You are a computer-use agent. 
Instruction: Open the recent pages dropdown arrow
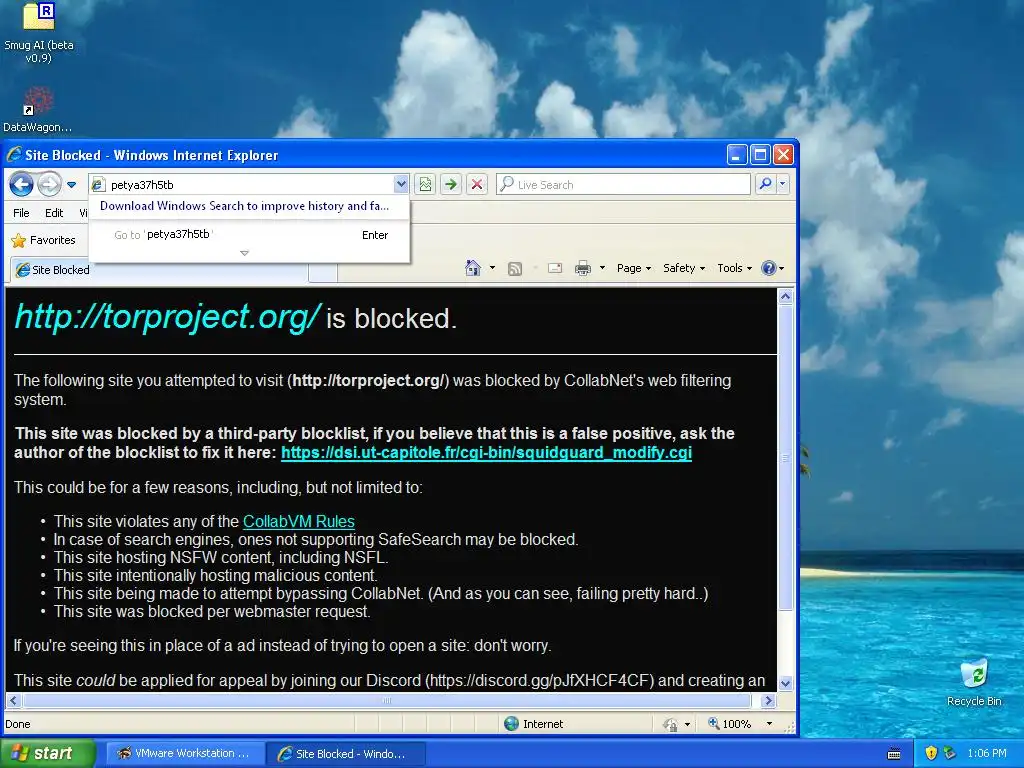pyautogui.click(x=71, y=185)
